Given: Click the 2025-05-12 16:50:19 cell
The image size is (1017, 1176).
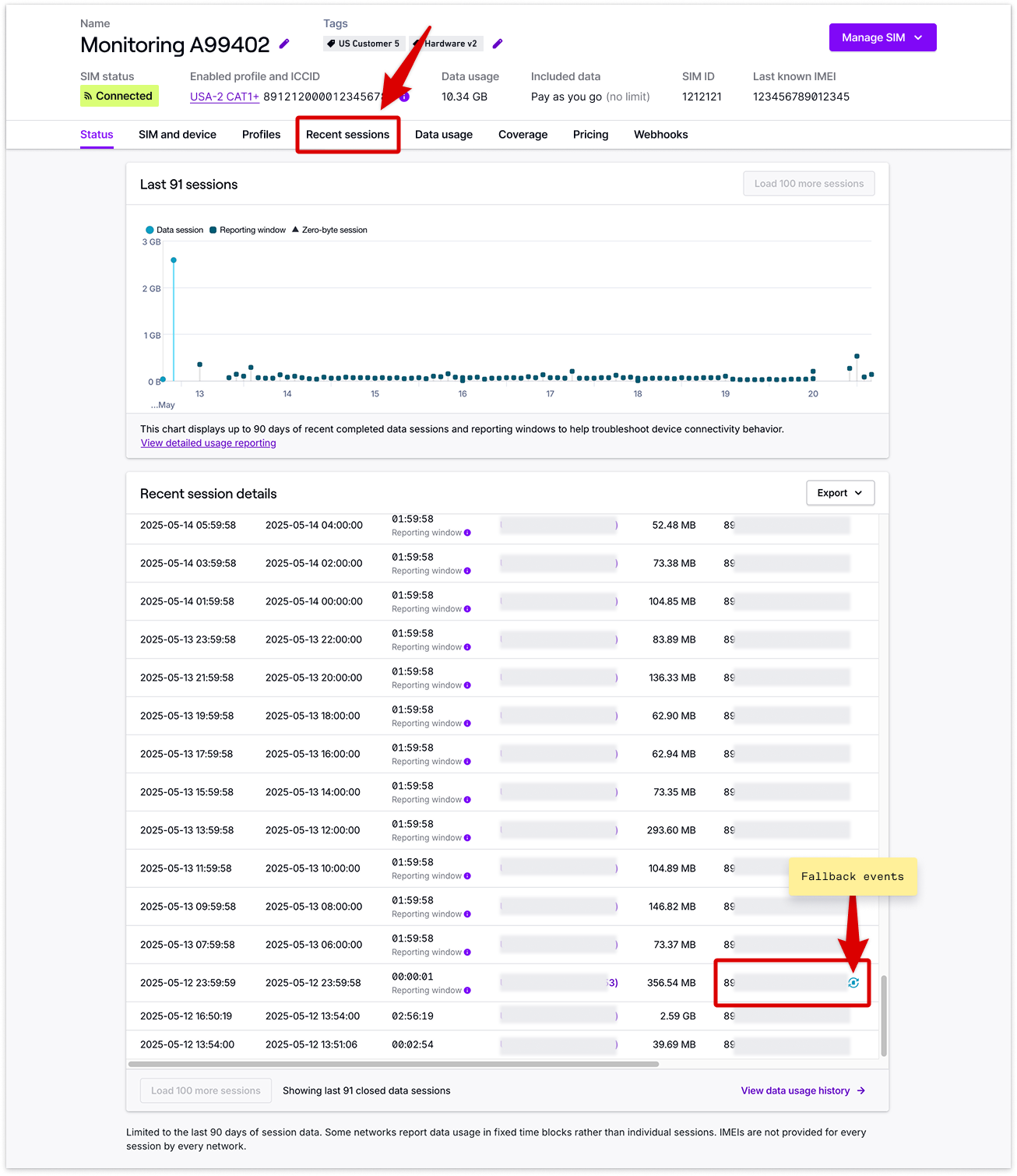Looking at the screenshot, I should click(x=186, y=1016).
